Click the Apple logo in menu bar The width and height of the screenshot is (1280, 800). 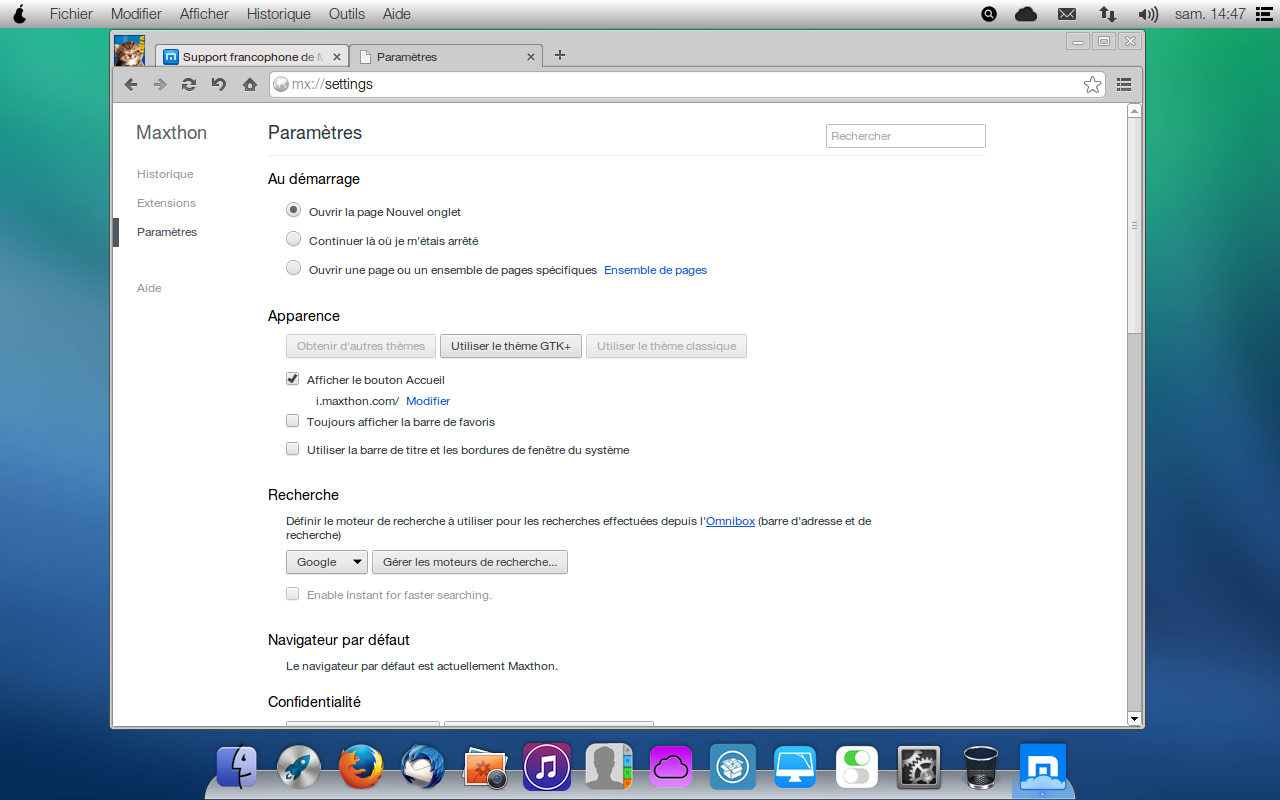click(x=19, y=14)
